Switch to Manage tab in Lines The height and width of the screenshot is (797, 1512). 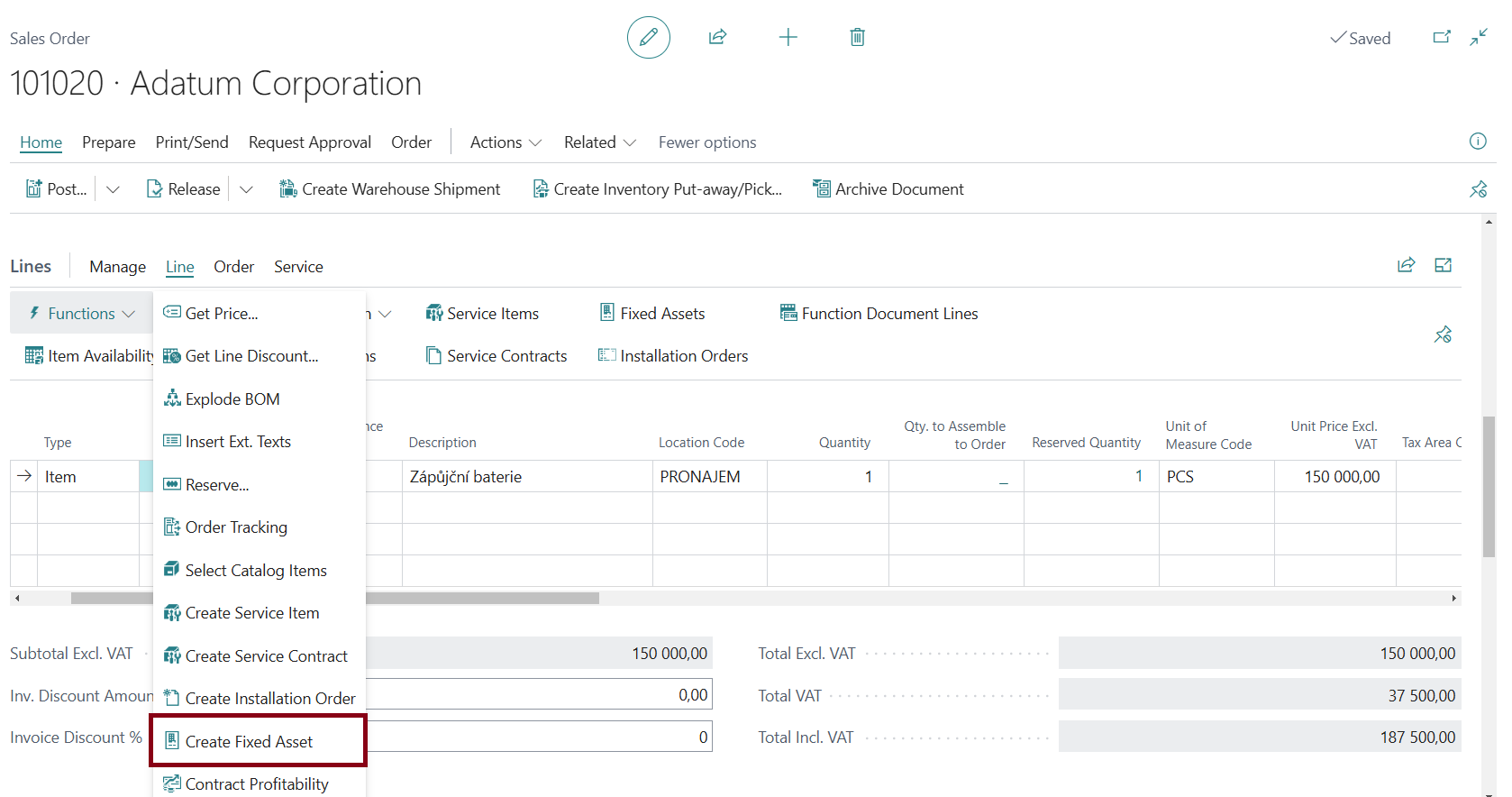click(x=118, y=267)
